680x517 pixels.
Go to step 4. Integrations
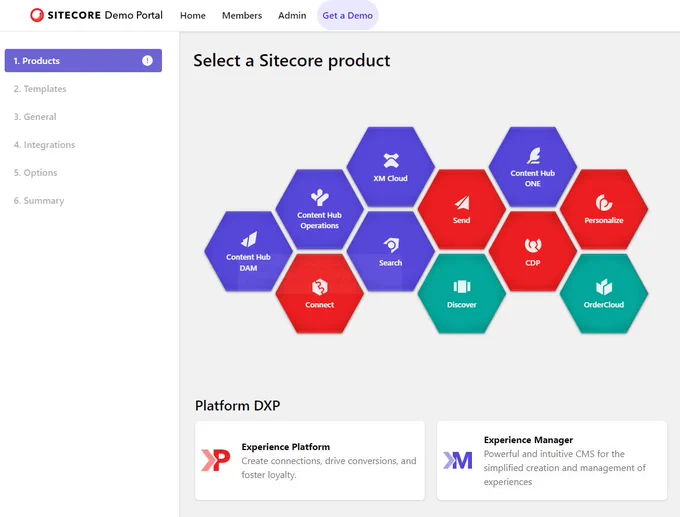(x=44, y=145)
